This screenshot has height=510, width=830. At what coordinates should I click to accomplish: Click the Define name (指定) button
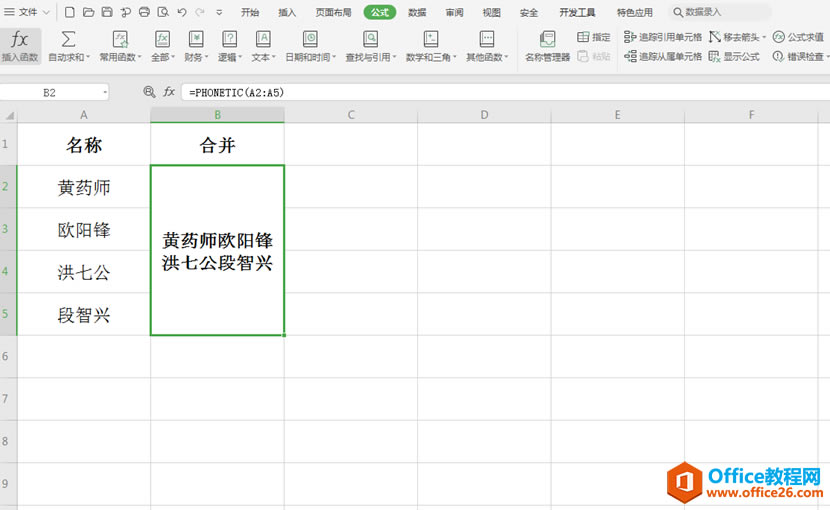coord(593,37)
